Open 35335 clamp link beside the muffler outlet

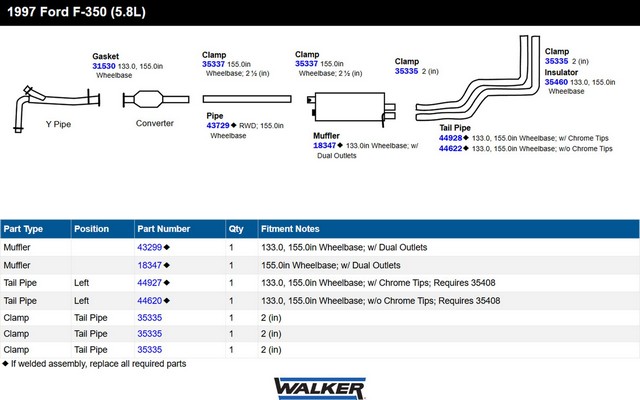coord(406,71)
